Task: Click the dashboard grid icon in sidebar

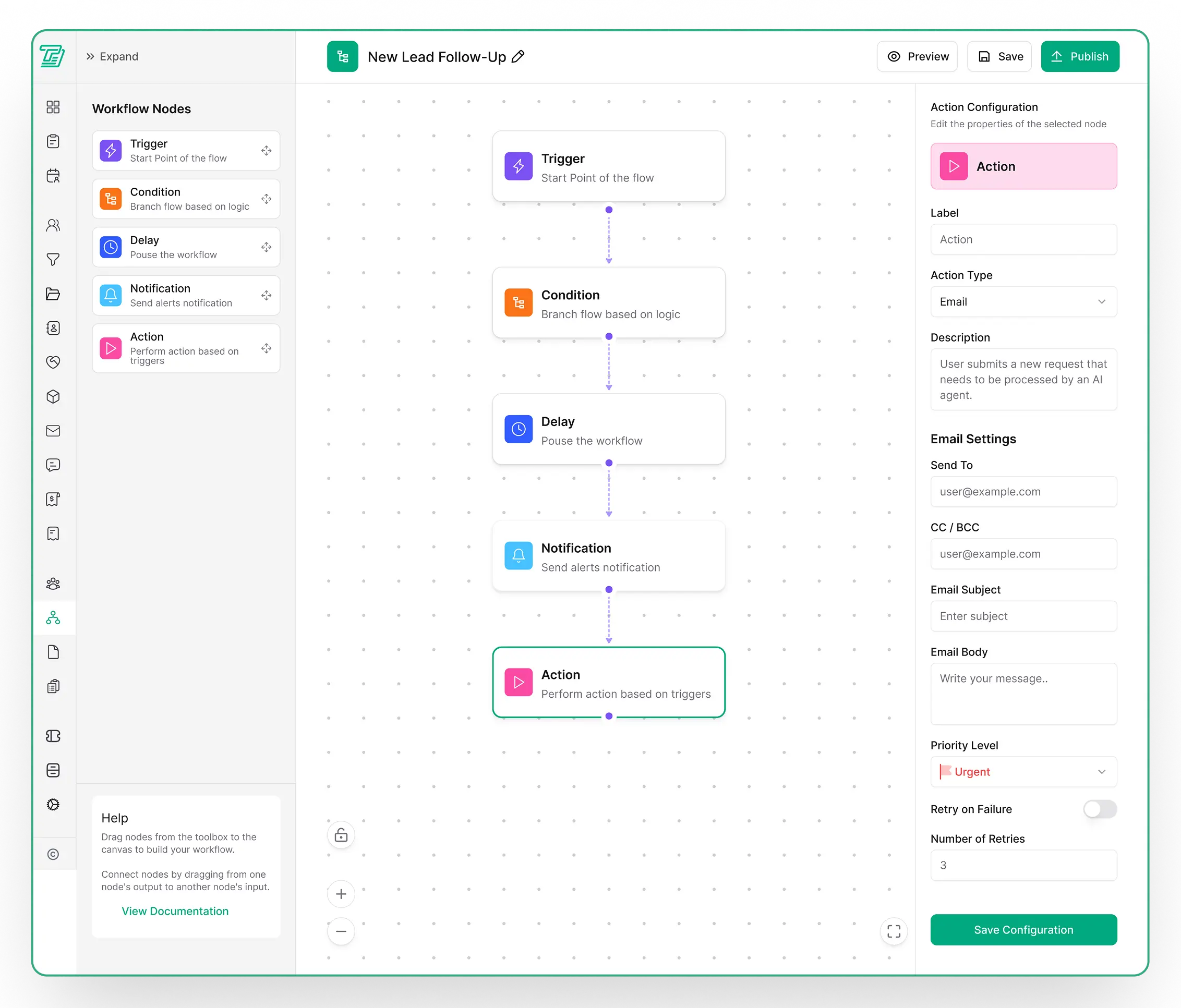Action: pyautogui.click(x=53, y=107)
